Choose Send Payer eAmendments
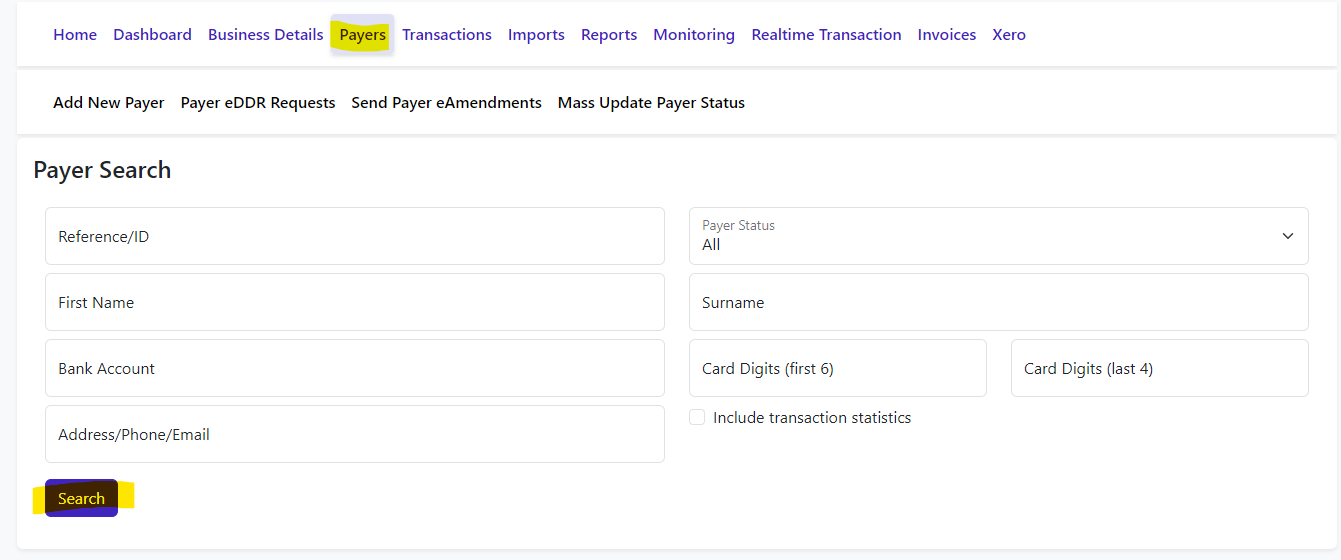 coord(446,103)
